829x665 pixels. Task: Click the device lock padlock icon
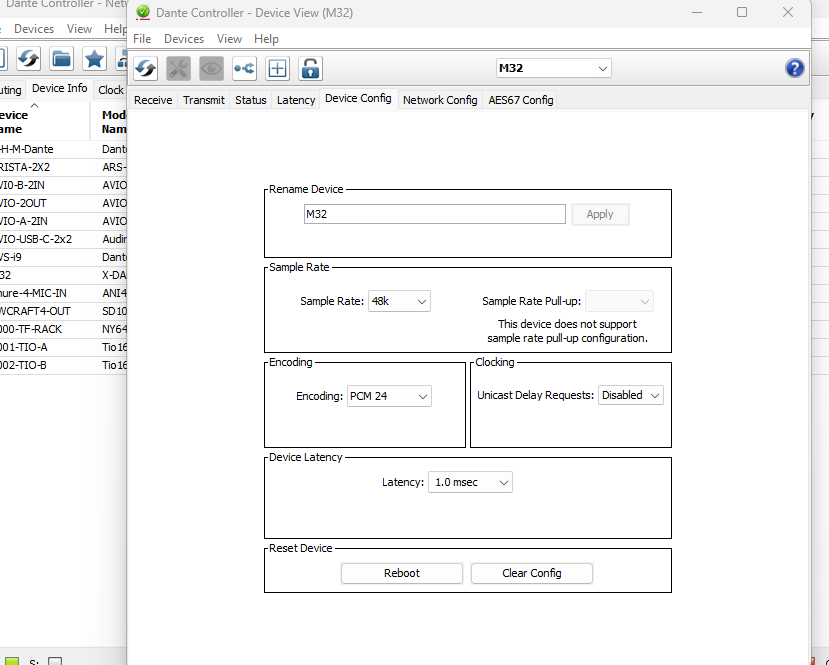[x=310, y=69]
